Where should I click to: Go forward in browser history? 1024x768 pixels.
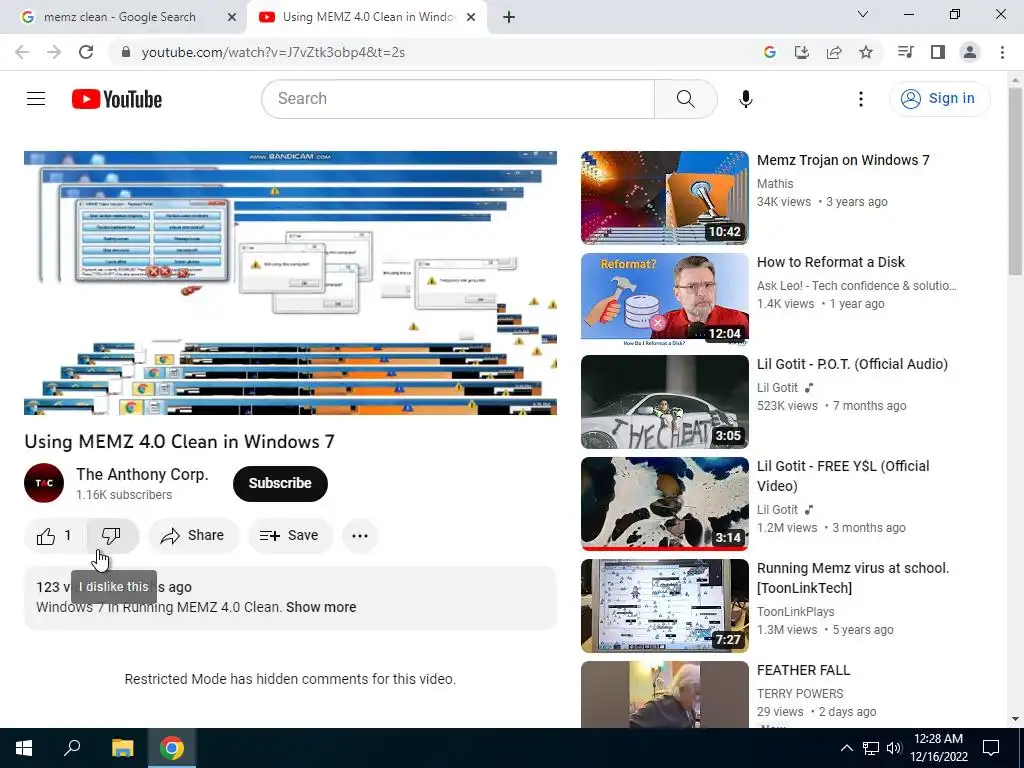click(x=54, y=52)
